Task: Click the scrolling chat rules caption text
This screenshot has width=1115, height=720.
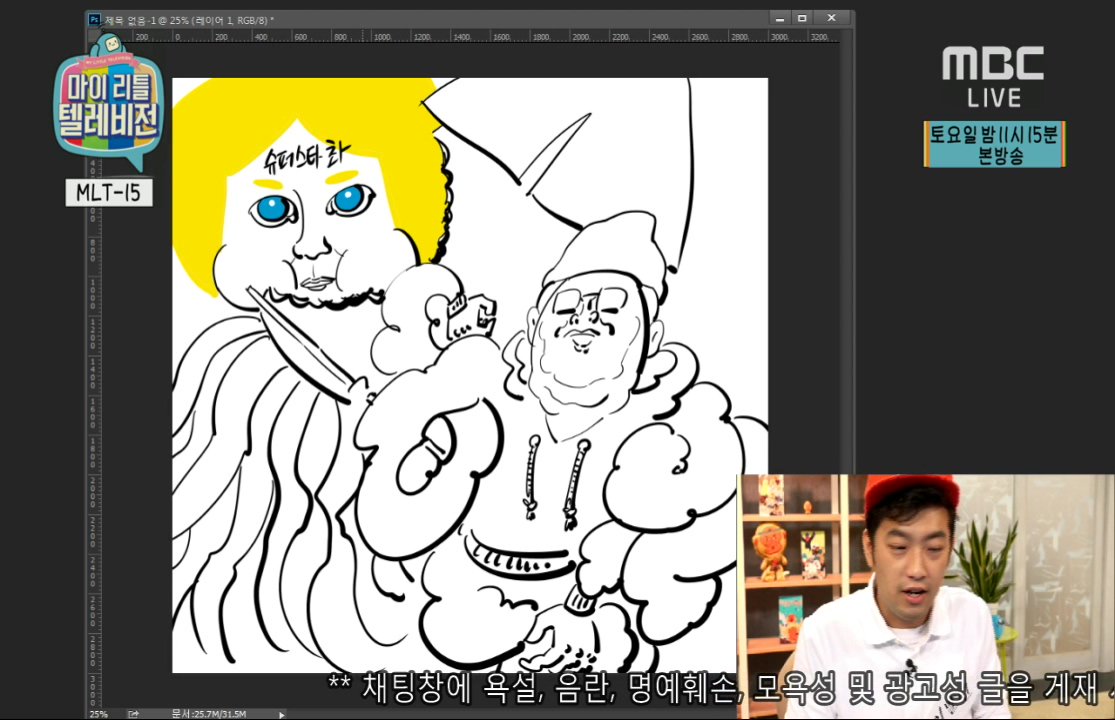Action: (720, 689)
